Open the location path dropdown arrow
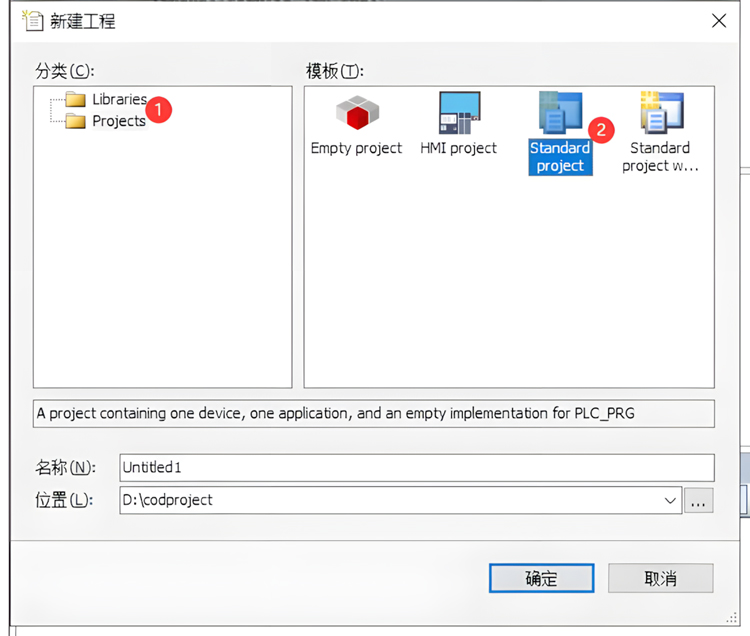The height and width of the screenshot is (636, 750). click(x=669, y=500)
